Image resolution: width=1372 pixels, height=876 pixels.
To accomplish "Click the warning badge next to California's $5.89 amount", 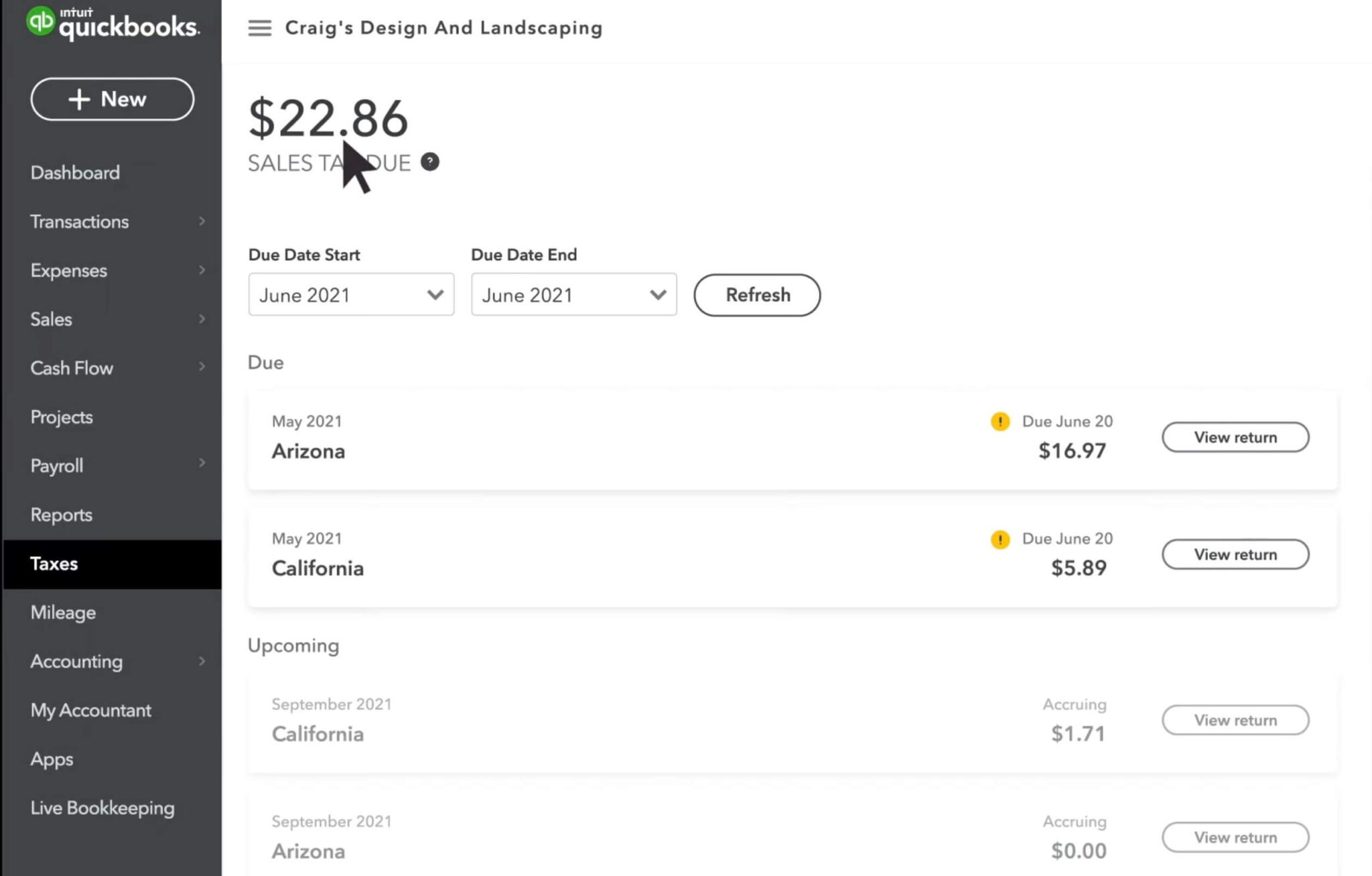I will (1000, 539).
